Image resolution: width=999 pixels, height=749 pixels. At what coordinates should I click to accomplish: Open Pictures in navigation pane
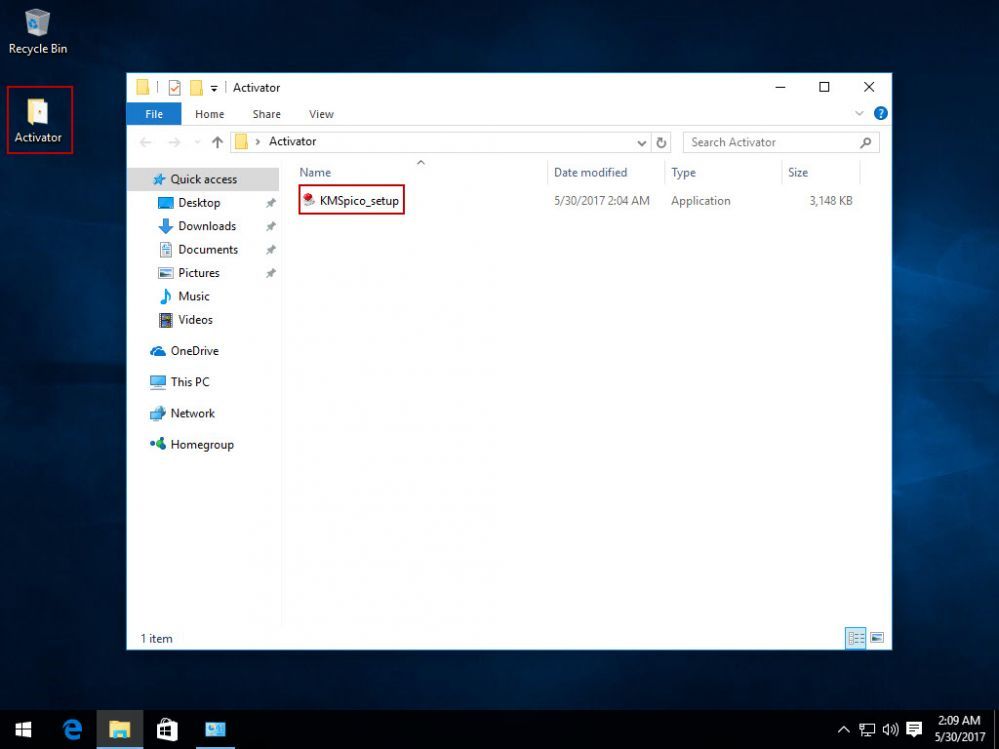click(199, 273)
